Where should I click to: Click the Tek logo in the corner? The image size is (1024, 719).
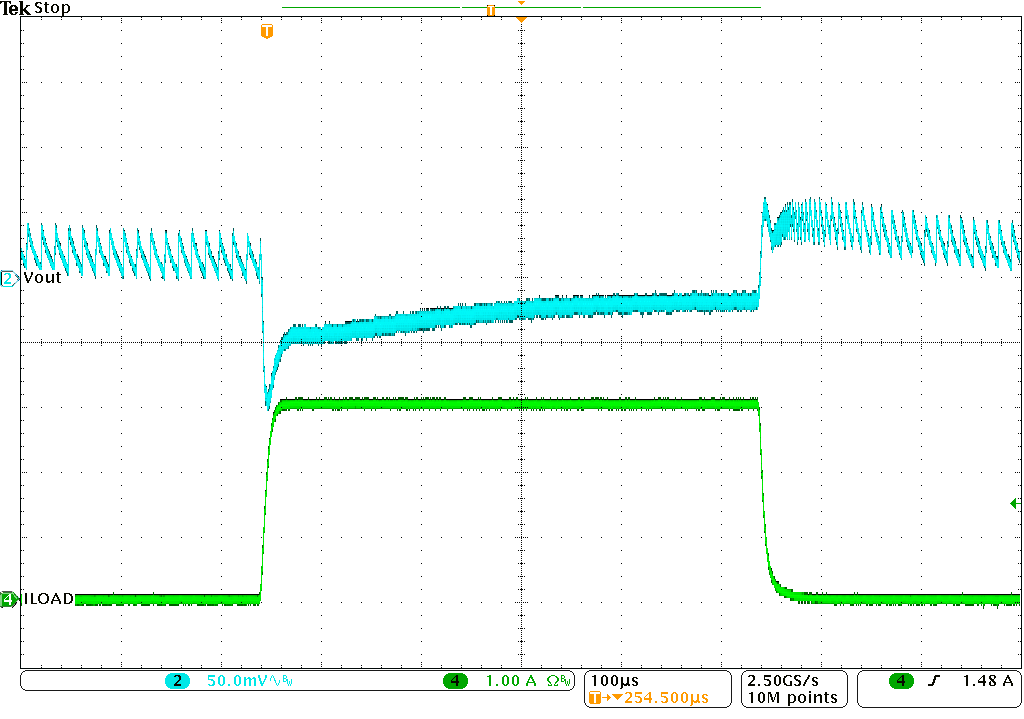14,8
